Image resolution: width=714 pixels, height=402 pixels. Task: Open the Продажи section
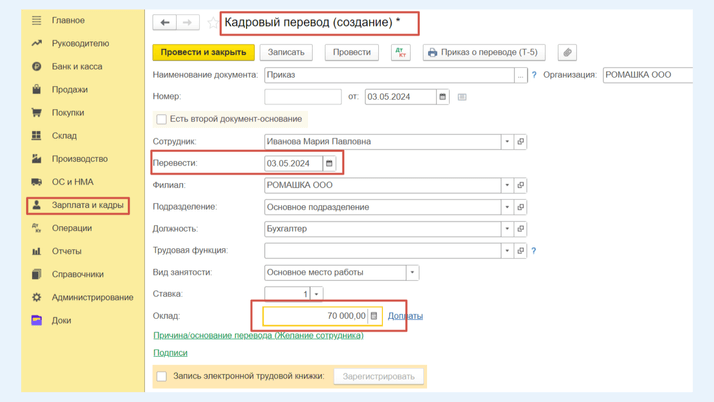(x=69, y=90)
